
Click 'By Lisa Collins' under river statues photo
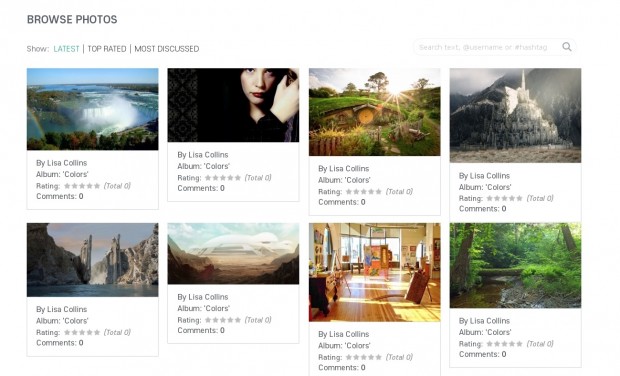(x=61, y=309)
